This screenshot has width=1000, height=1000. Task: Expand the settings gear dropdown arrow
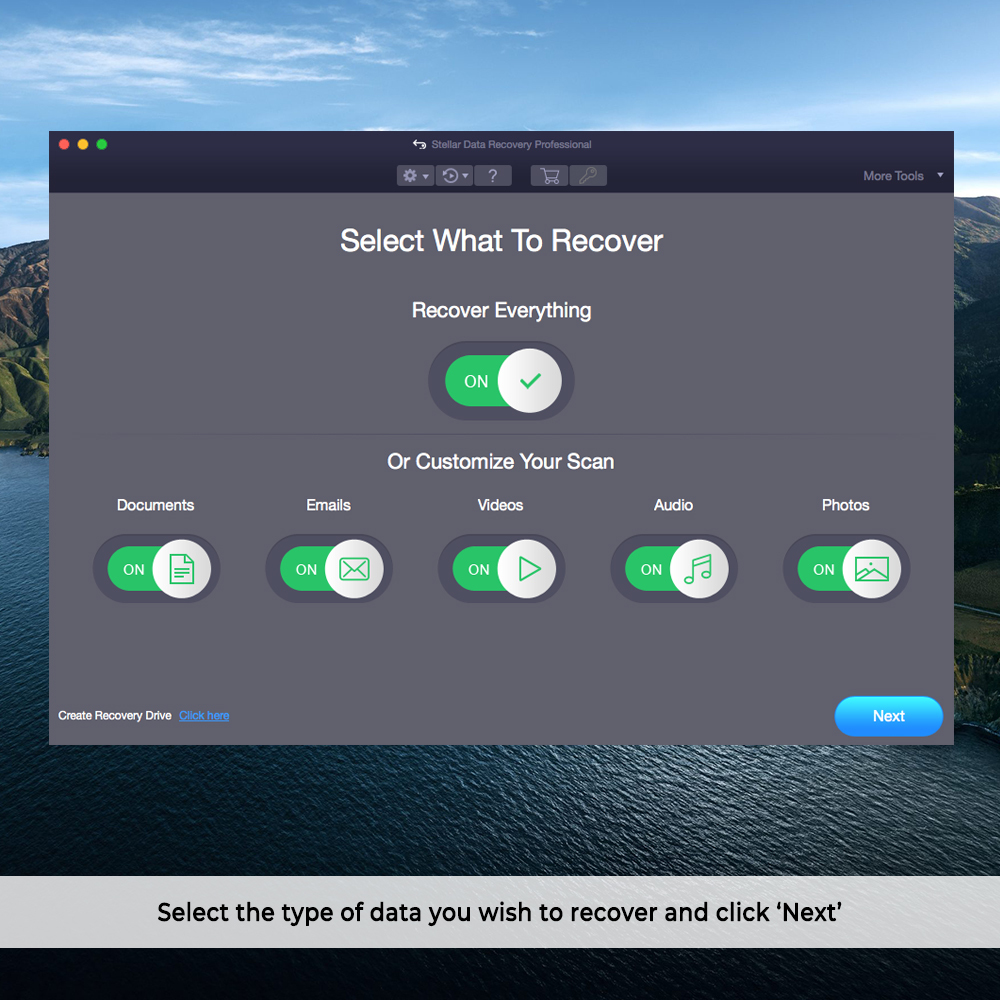(425, 176)
